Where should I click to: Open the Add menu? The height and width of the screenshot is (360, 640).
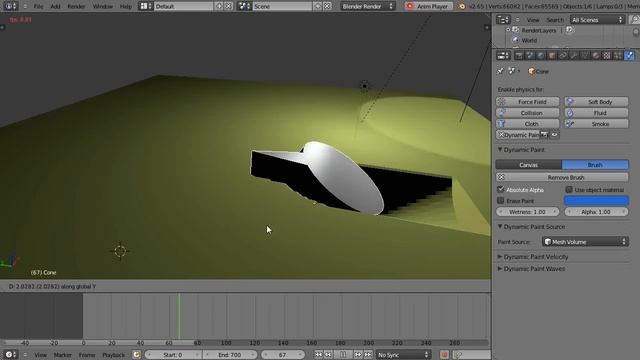[55, 7]
